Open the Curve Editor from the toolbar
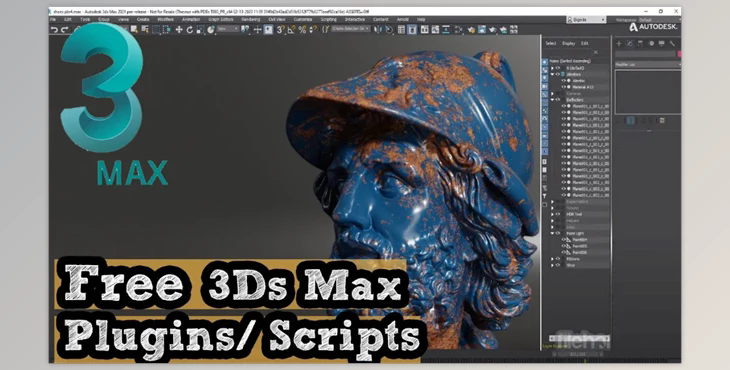 pyautogui.click(x=435, y=29)
